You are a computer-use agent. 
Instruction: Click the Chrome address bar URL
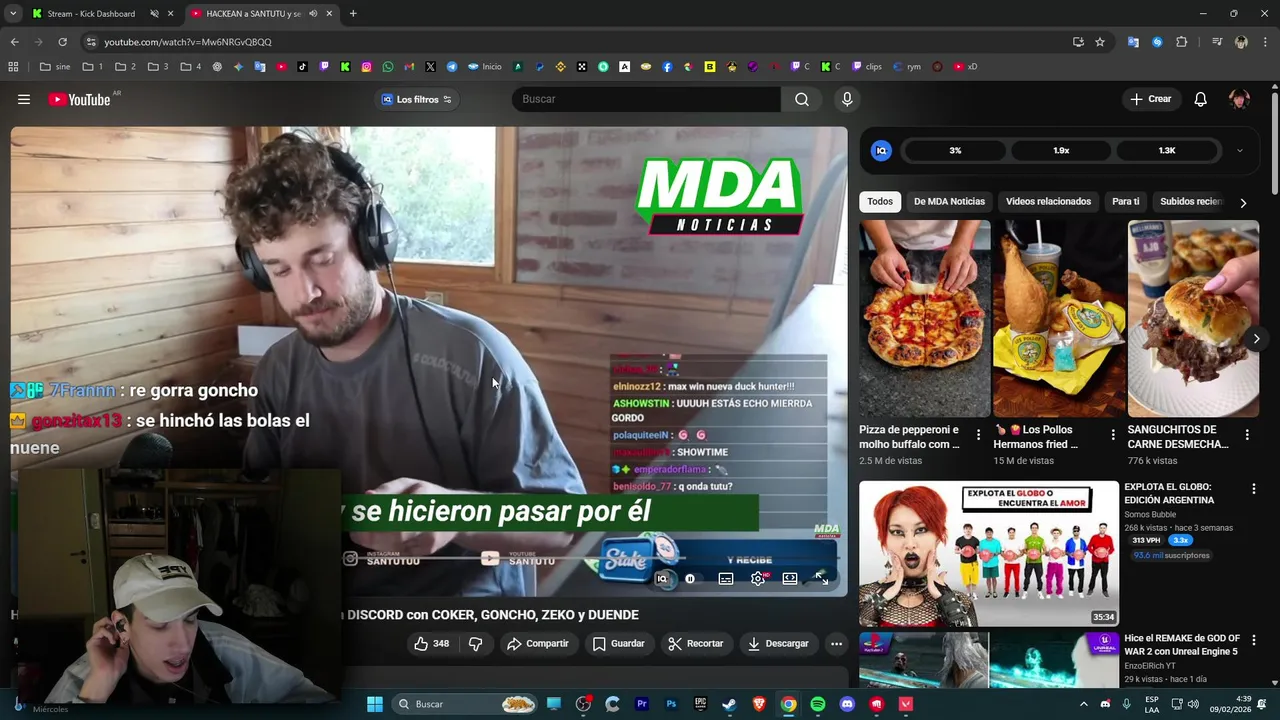188,42
